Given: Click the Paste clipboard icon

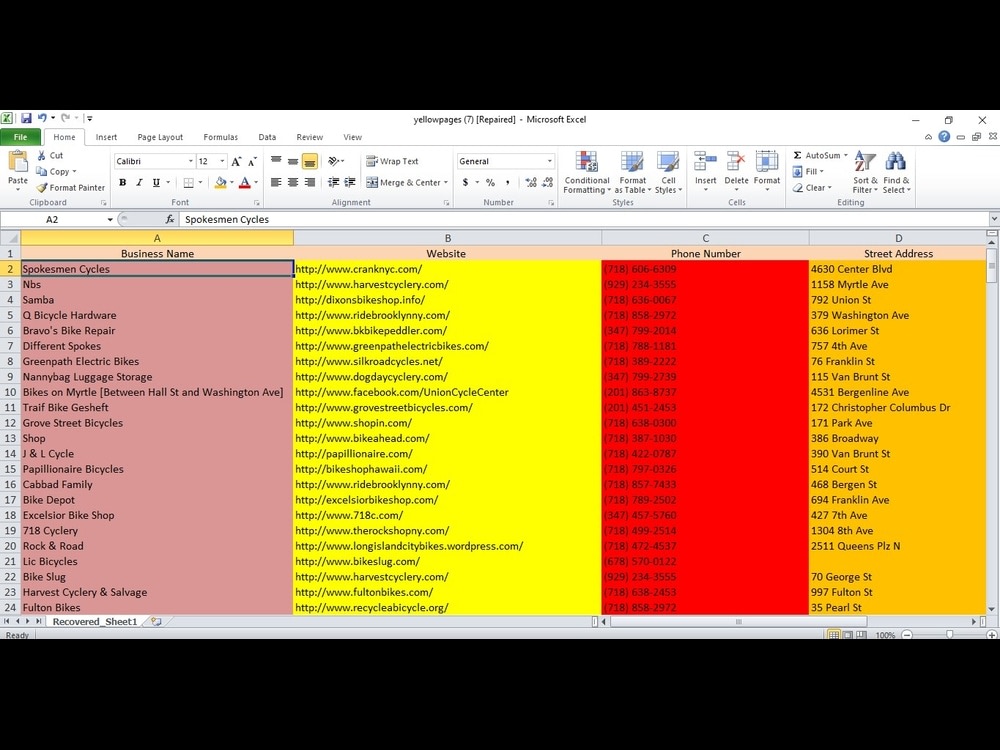Looking at the screenshot, I should (18, 161).
